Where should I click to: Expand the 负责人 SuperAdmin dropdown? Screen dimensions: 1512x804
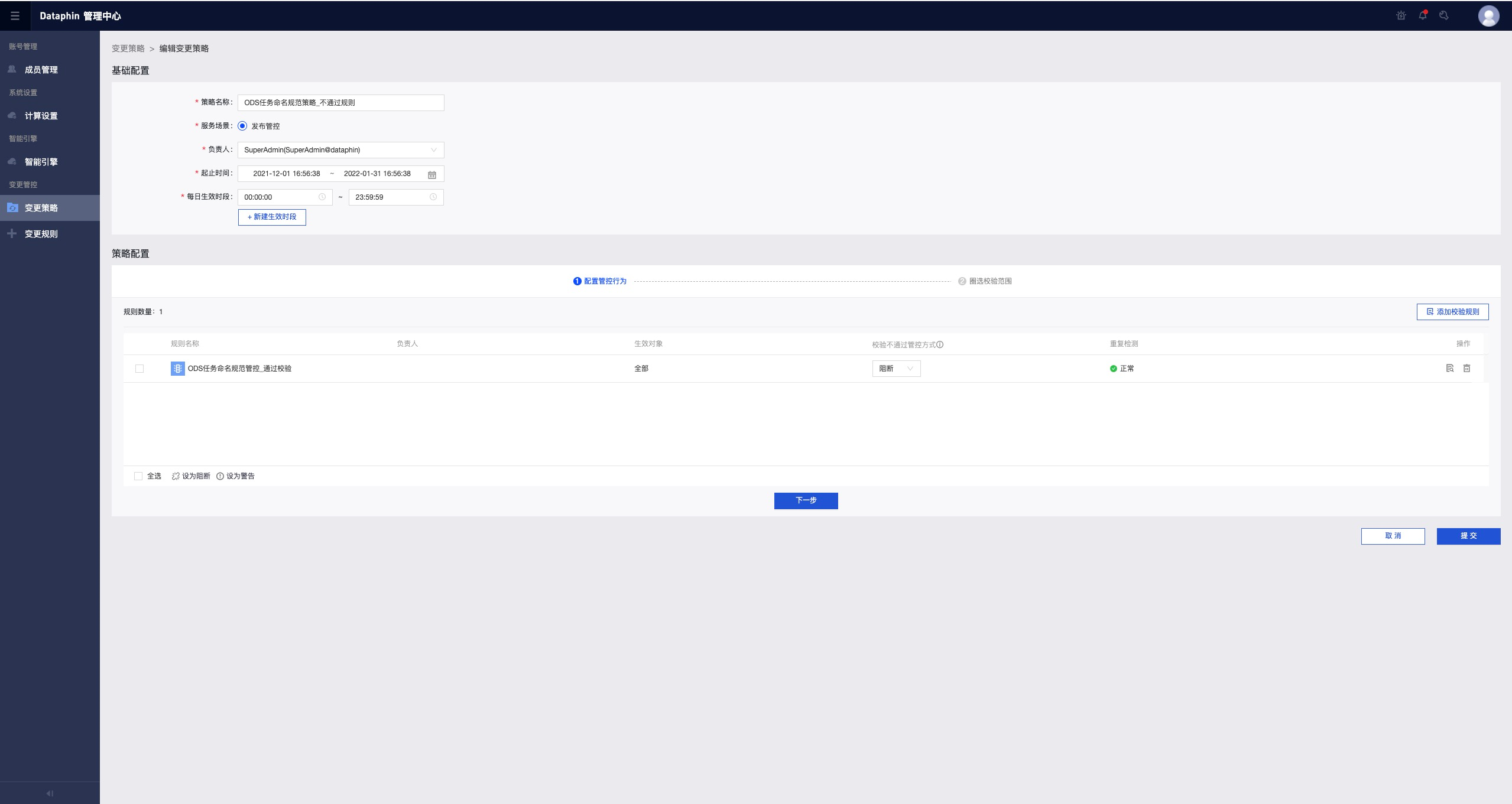click(x=434, y=150)
